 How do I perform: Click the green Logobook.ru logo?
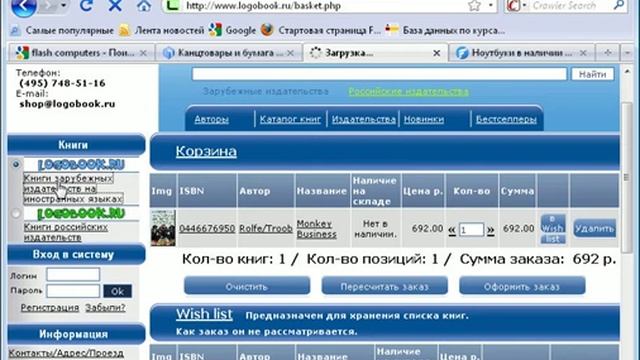coord(81,213)
